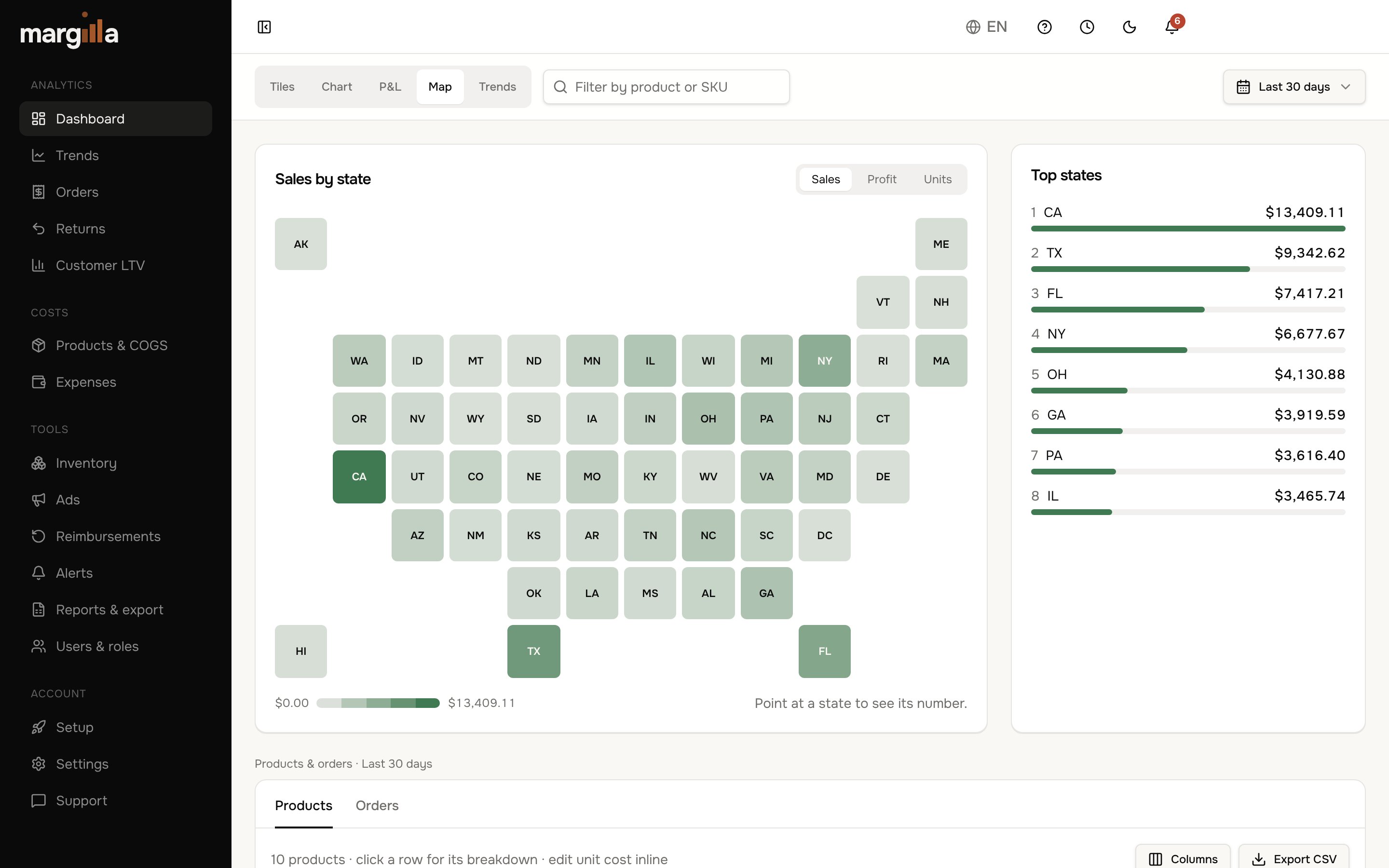Open Customer LTV page
The width and height of the screenshot is (1389, 868).
pos(115,266)
